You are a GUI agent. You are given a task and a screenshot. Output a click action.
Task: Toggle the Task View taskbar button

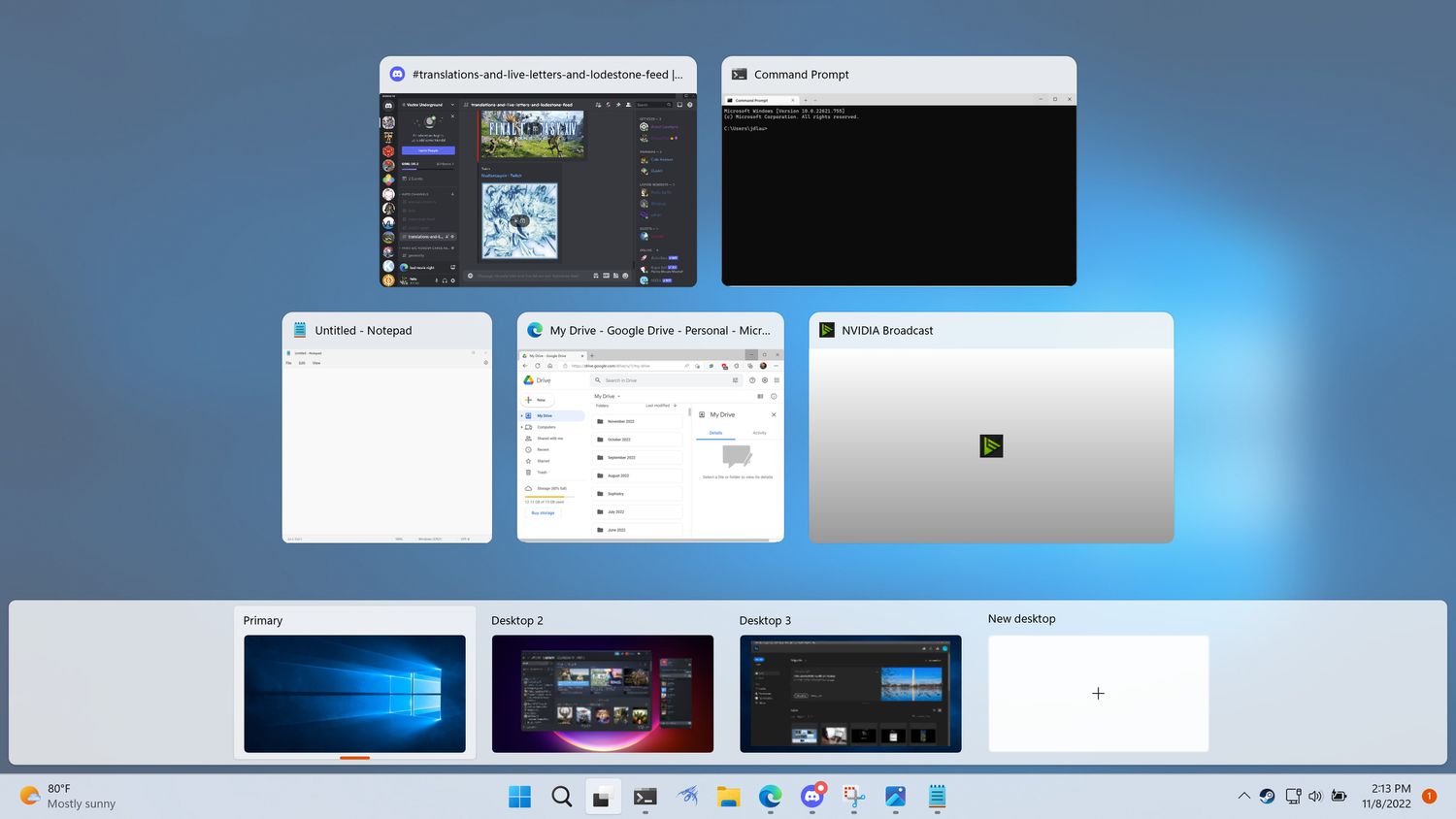(x=603, y=797)
